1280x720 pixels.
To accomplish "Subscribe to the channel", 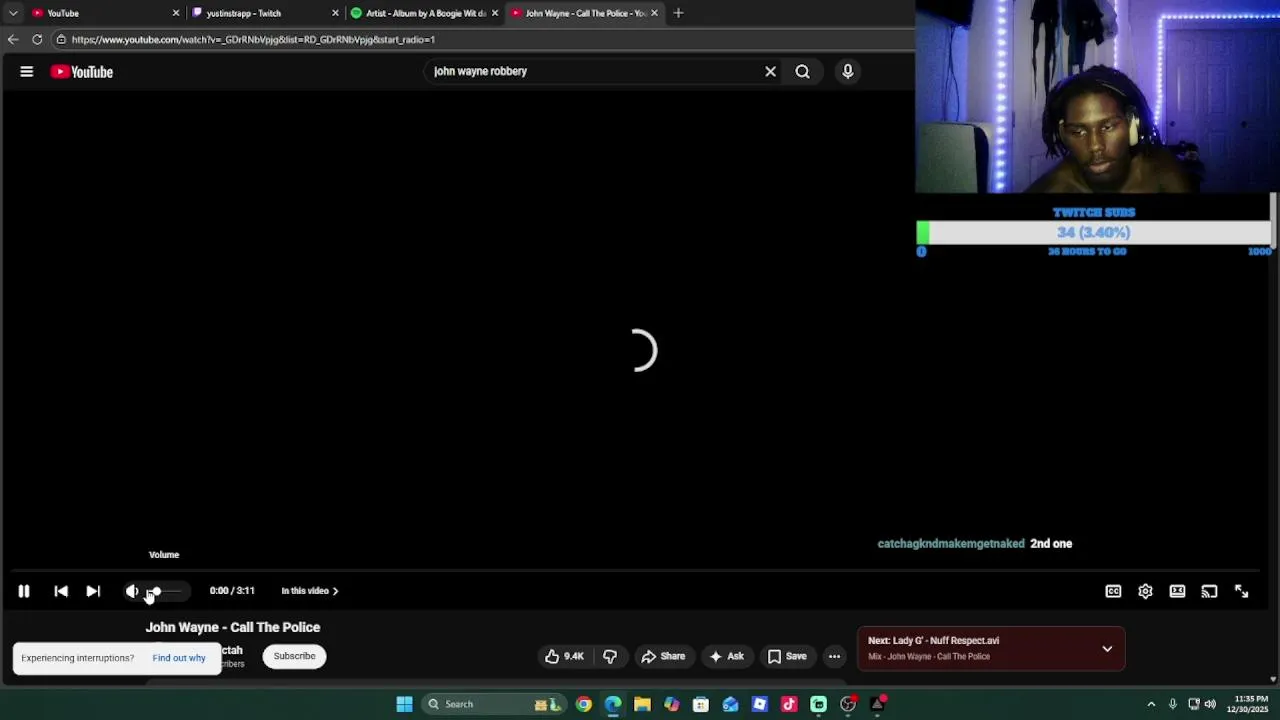I will [x=294, y=656].
